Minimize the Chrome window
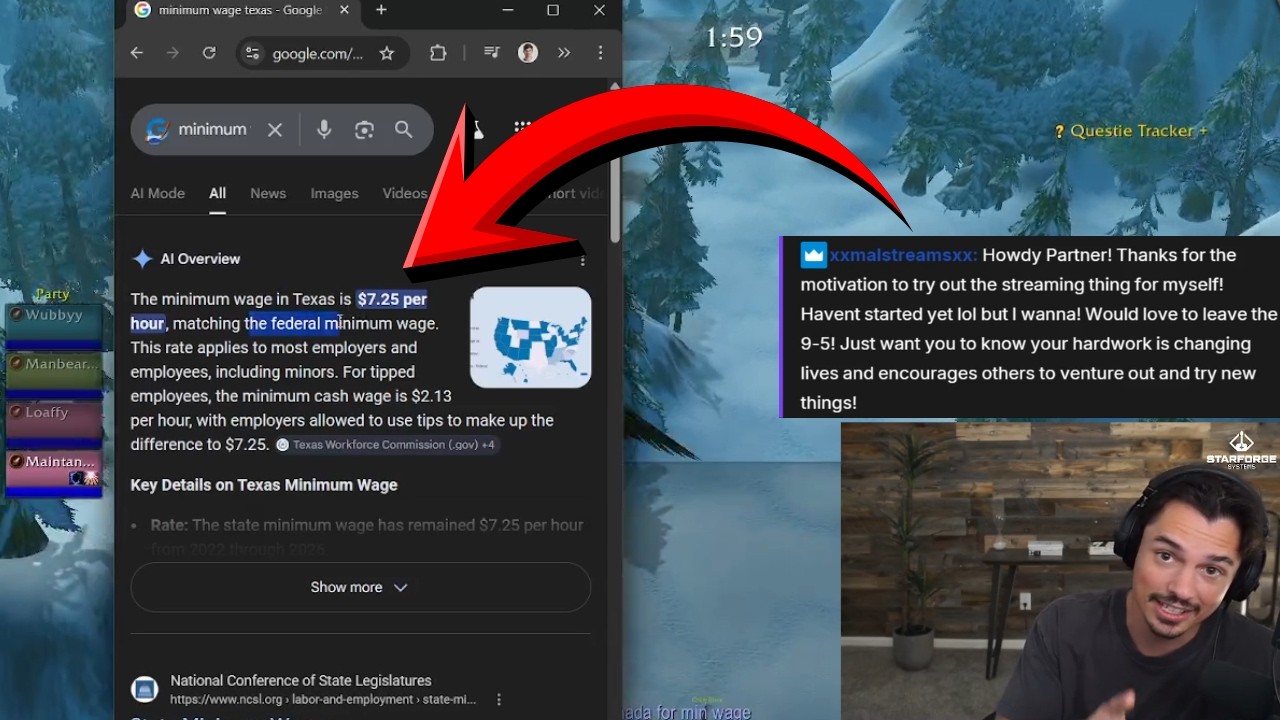 tap(507, 10)
